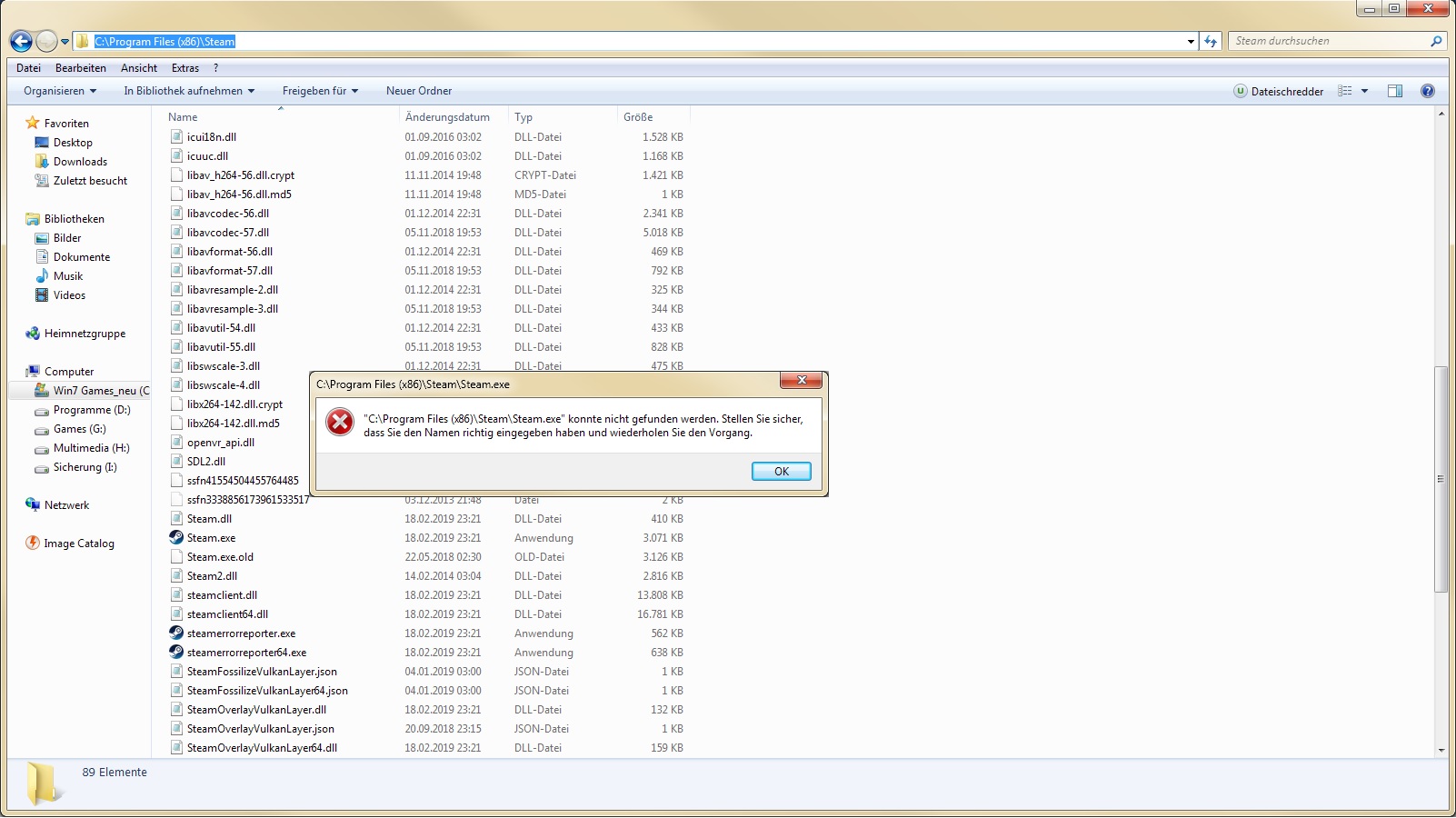The image size is (1456, 818).
Task: Click the file list vertical scrollbar
Action: 1441,478
